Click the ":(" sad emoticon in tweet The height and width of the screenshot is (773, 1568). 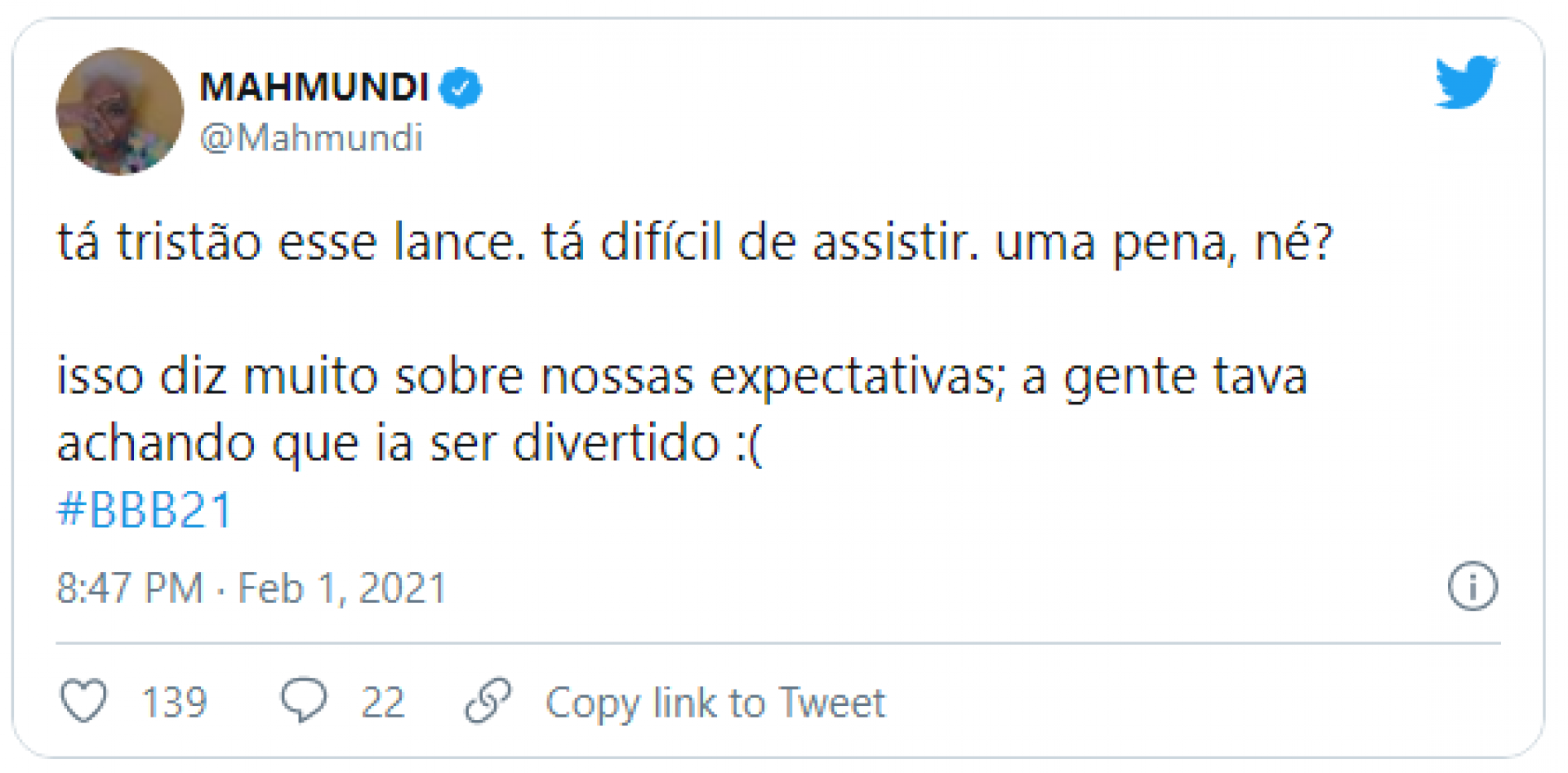pyautogui.click(x=749, y=444)
